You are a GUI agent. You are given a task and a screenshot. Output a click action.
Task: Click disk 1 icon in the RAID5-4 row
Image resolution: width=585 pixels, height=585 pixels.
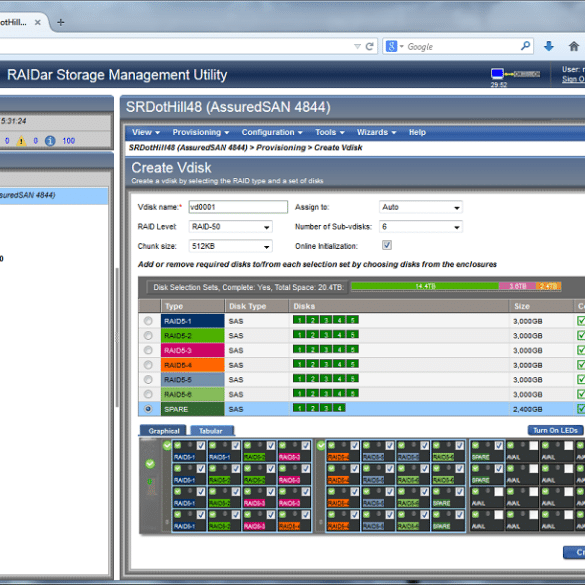(299, 364)
